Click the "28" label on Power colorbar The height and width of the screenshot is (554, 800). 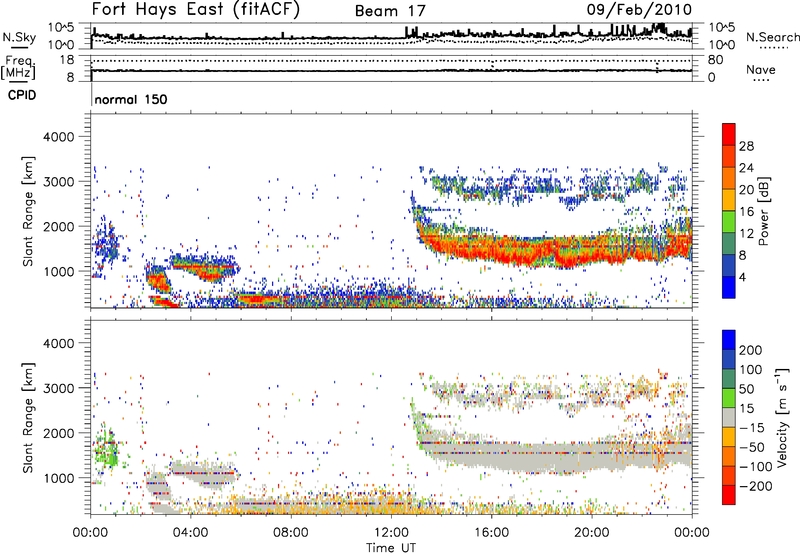click(746, 146)
